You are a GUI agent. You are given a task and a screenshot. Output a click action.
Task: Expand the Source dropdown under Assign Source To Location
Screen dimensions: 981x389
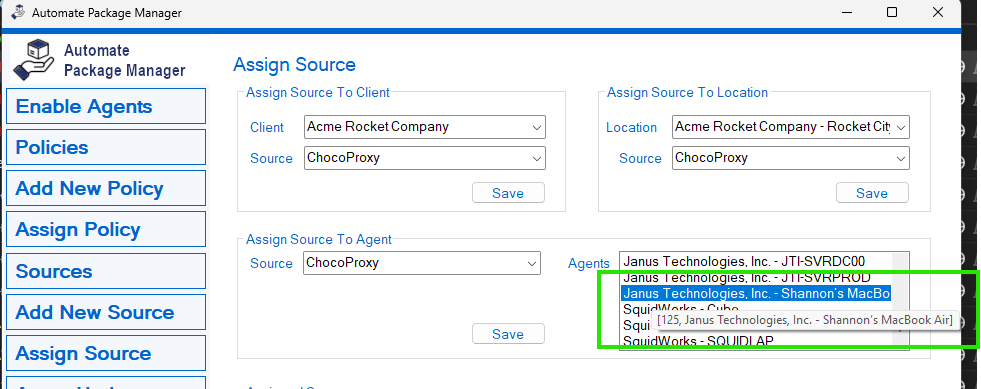791,158
